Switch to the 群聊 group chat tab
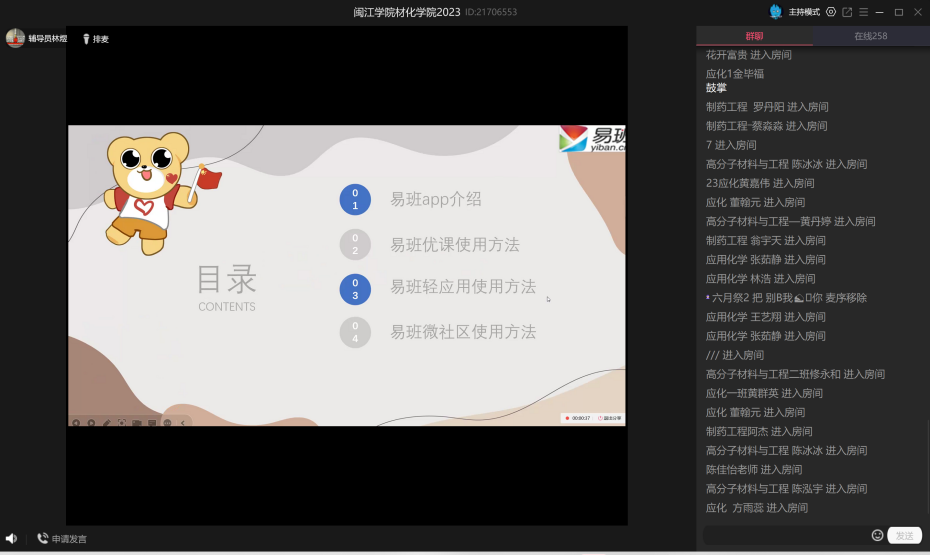 [x=754, y=36]
